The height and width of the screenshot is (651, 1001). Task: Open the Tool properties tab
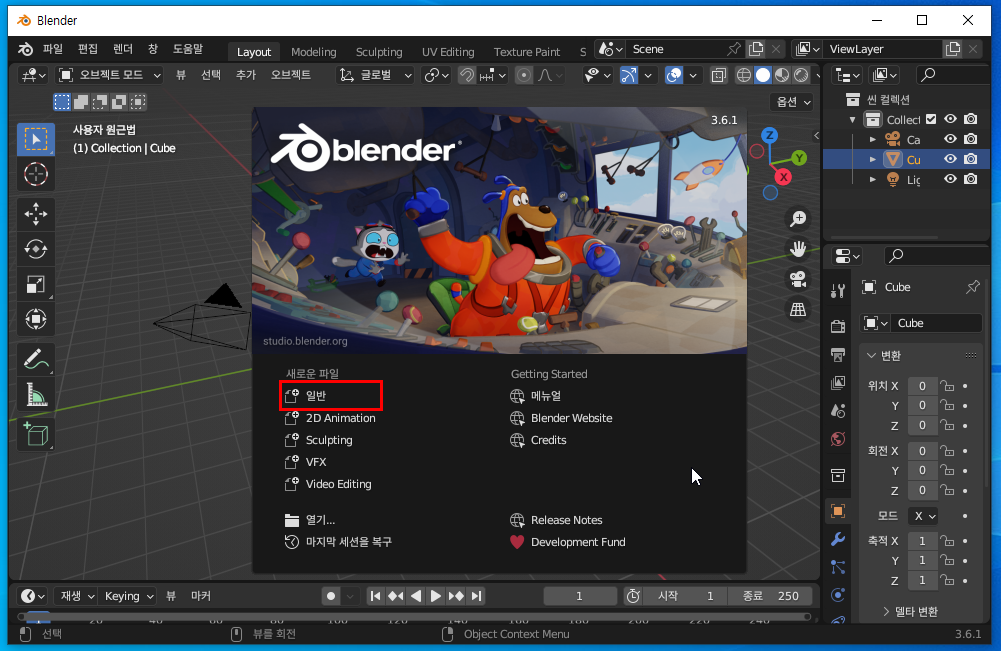tap(838, 291)
